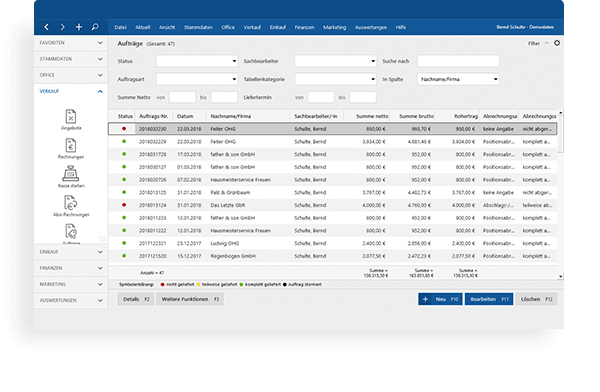Click status dot of order 2018032229
600x392 pixels.
point(124,141)
